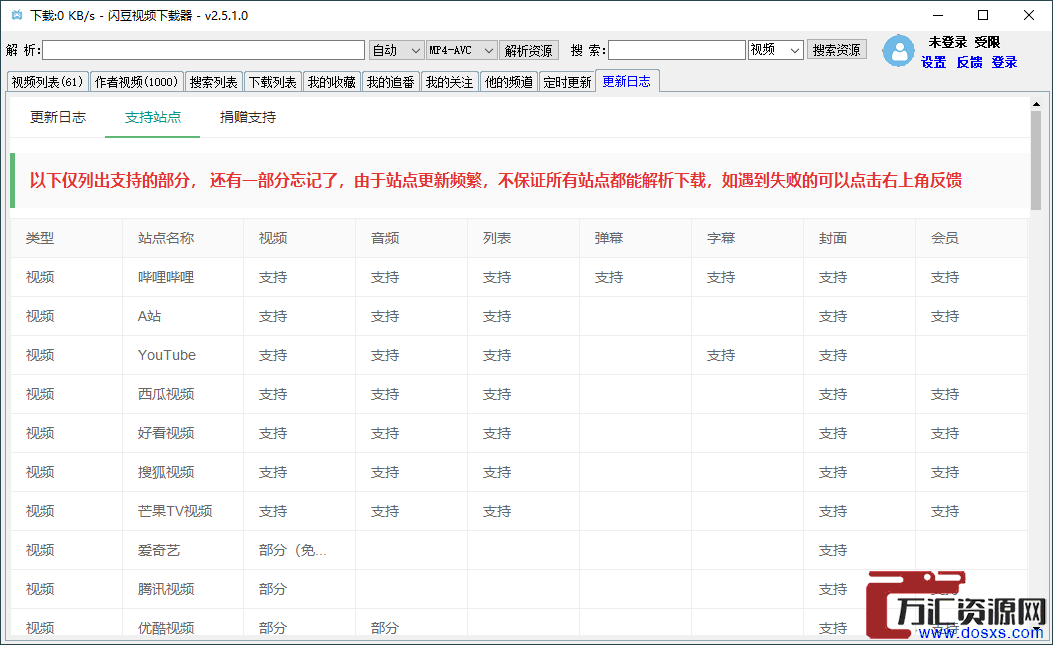
Task: Click into the 搜索 input field
Action: point(677,50)
